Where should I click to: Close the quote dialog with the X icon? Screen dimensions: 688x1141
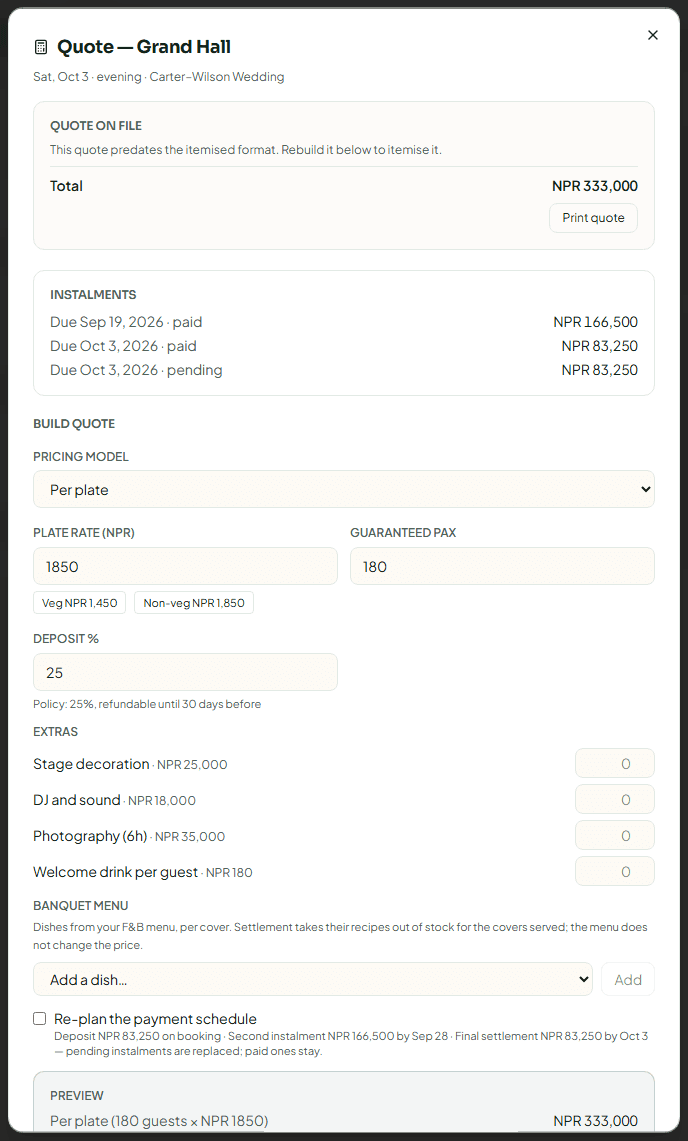pos(652,35)
